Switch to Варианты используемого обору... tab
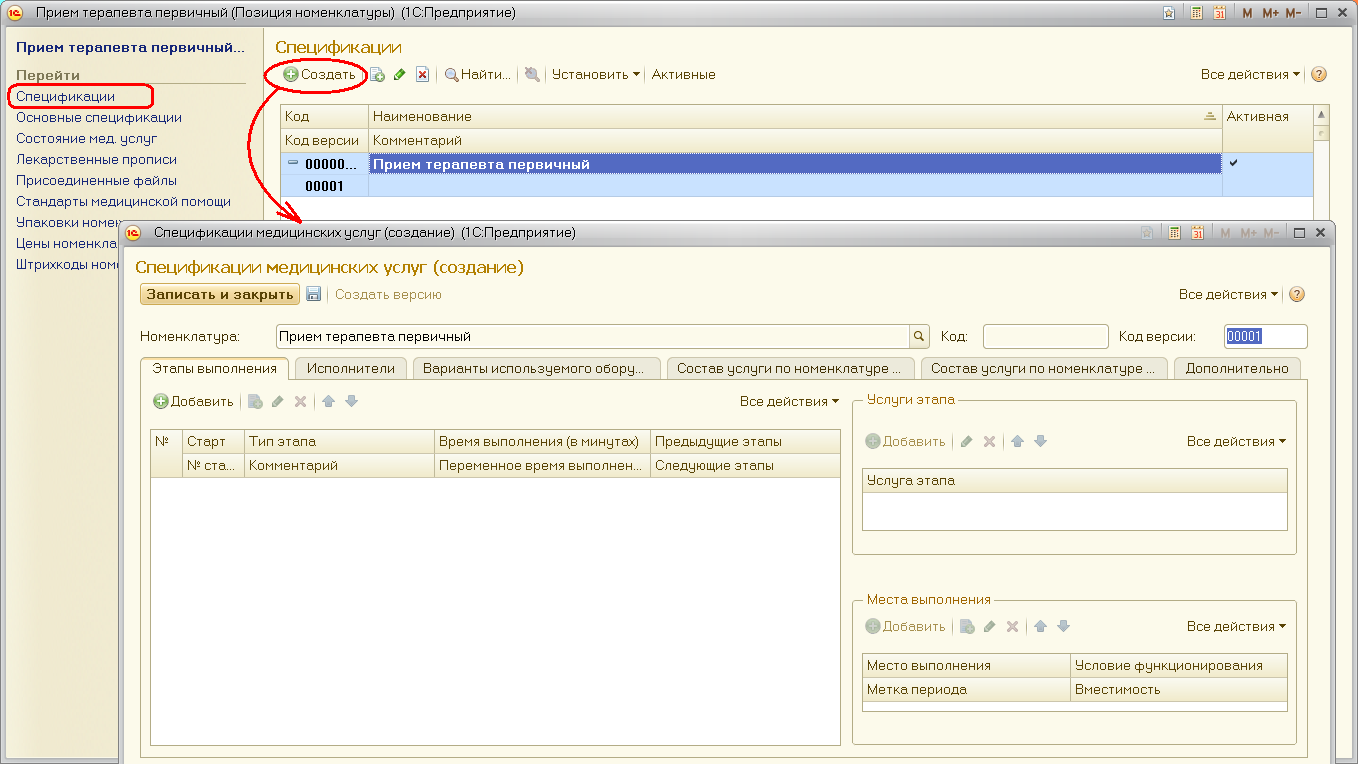Image resolution: width=1358 pixels, height=764 pixels. click(x=536, y=368)
